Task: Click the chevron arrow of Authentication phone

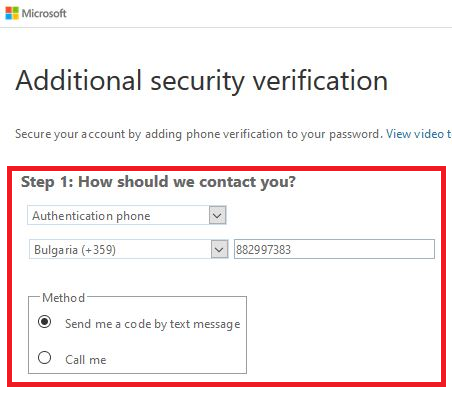Action: [217, 215]
